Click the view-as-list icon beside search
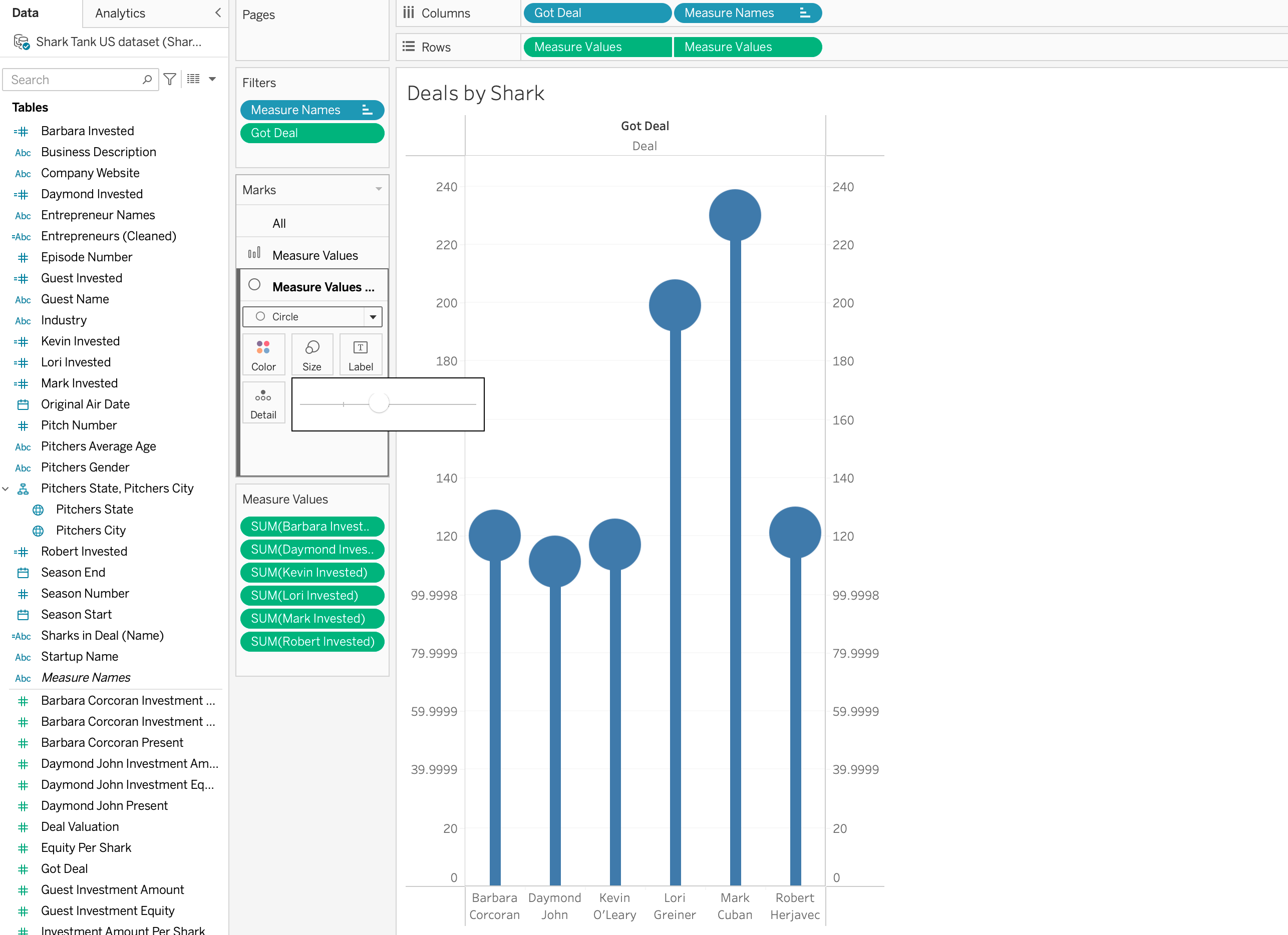1288x935 pixels. pyautogui.click(x=194, y=80)
